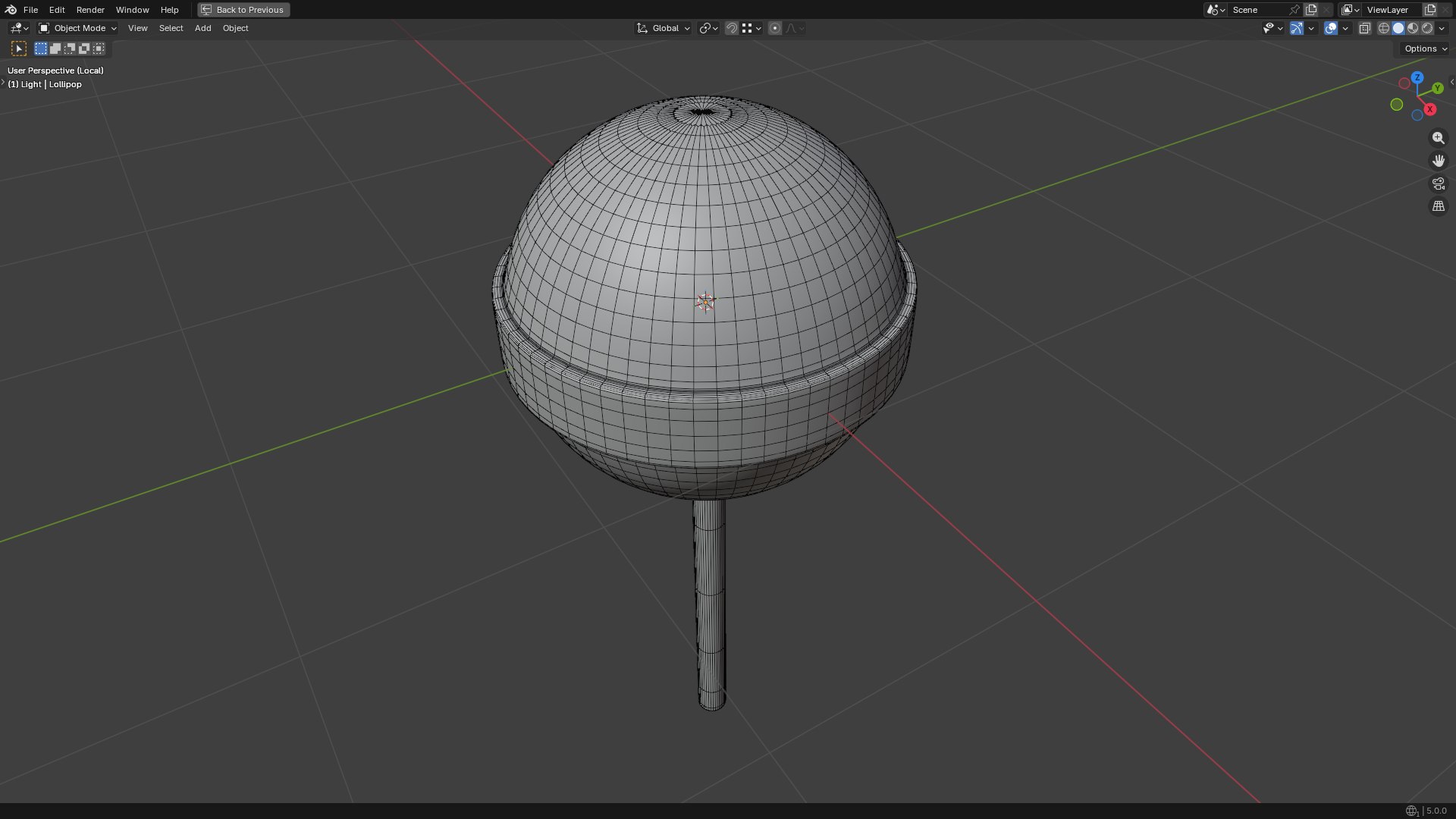Select the lollipop stick mesh

coord(711,607)
